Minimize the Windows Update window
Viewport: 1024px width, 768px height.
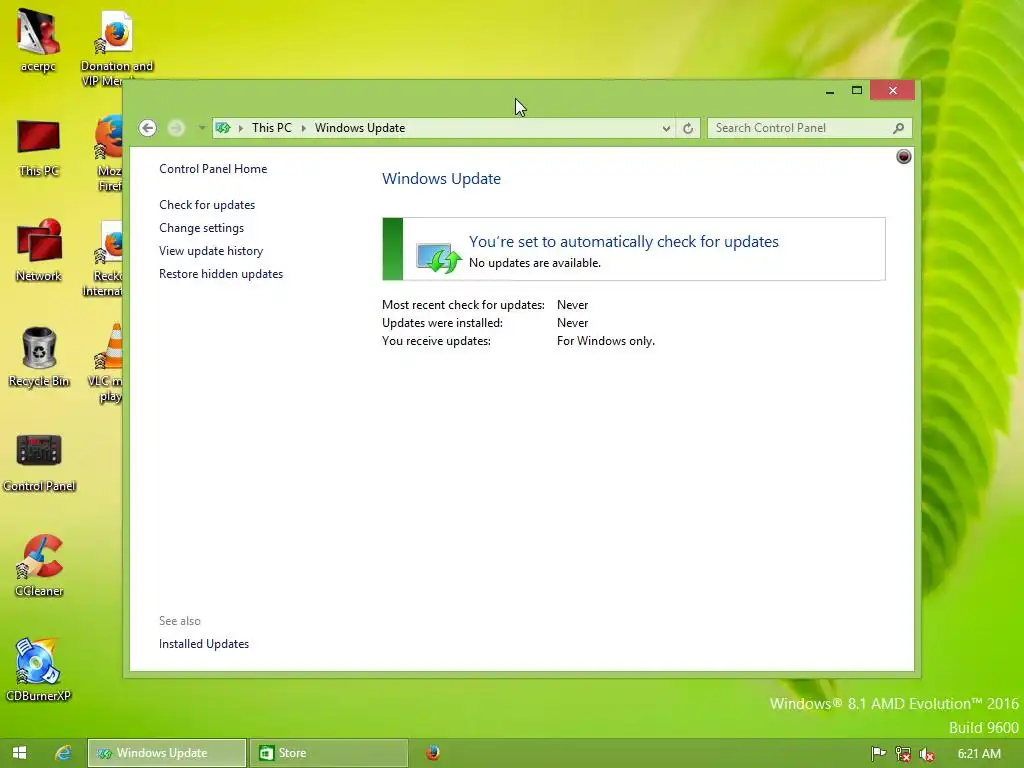tap(830, 91)
